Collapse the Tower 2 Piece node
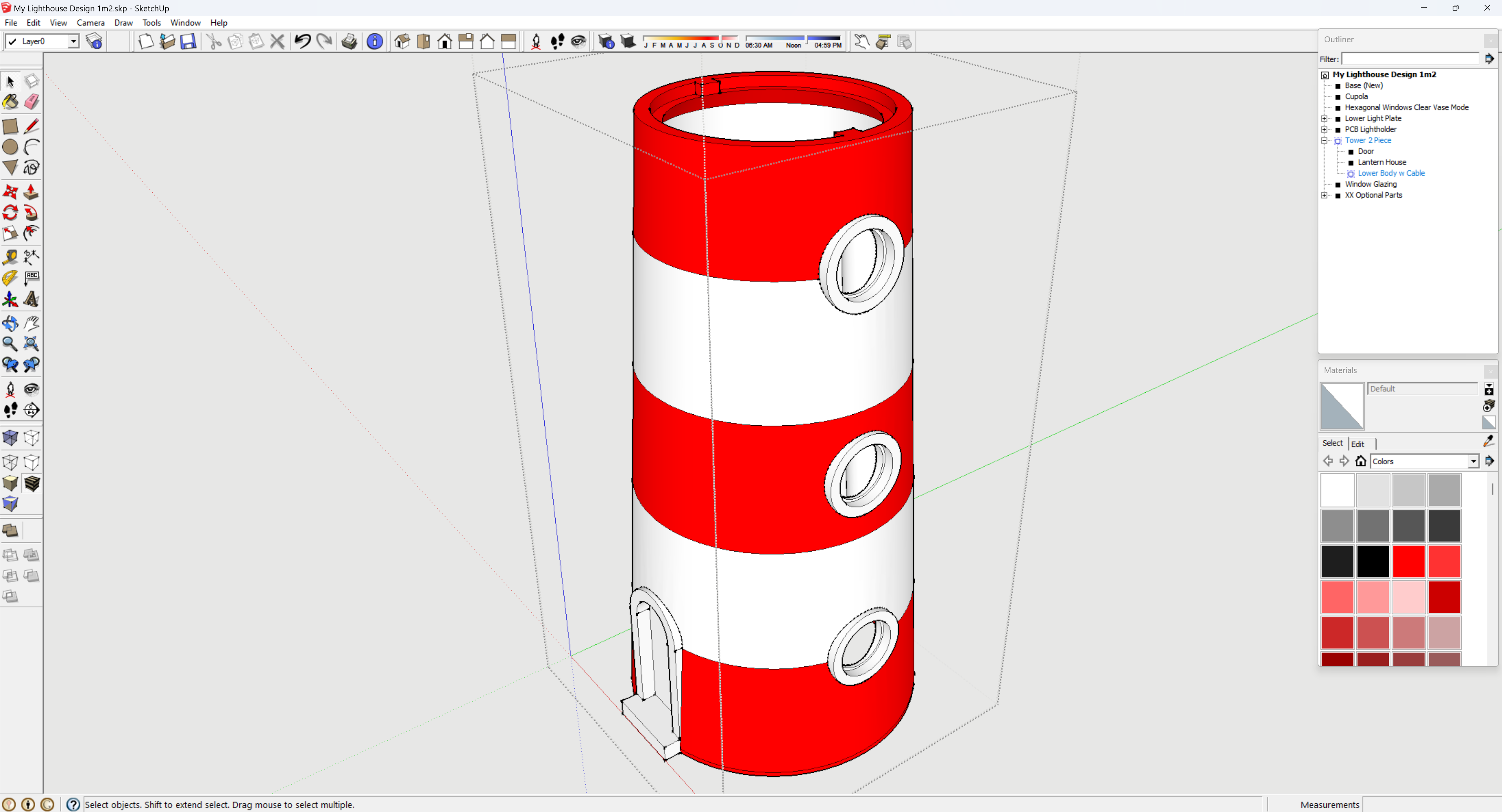The image size is (1502, 812). 1325,141
